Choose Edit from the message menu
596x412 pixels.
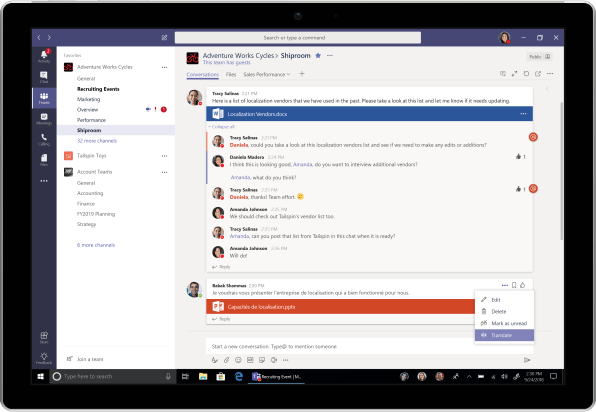pos(504,300)
